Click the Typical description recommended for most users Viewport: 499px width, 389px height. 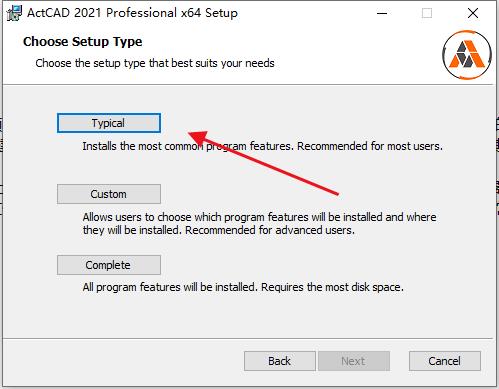point(263,146)
